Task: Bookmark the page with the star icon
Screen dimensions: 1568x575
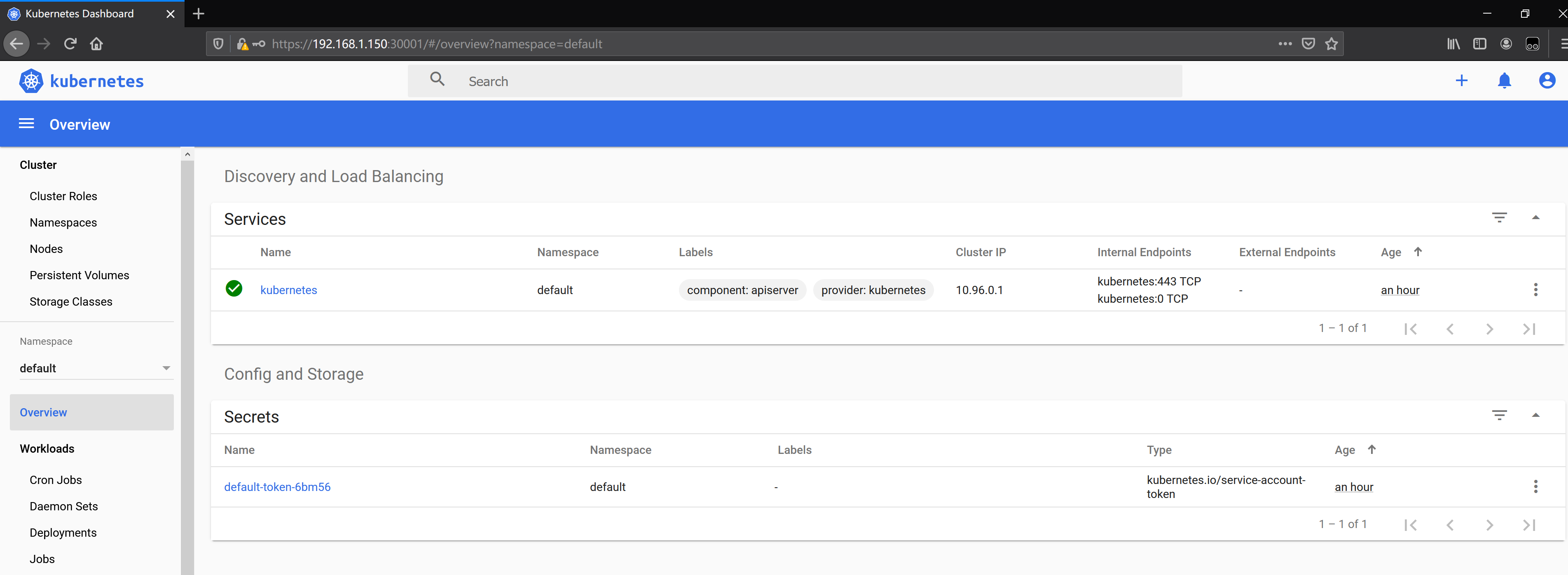Action: (x=1331, y=44)
